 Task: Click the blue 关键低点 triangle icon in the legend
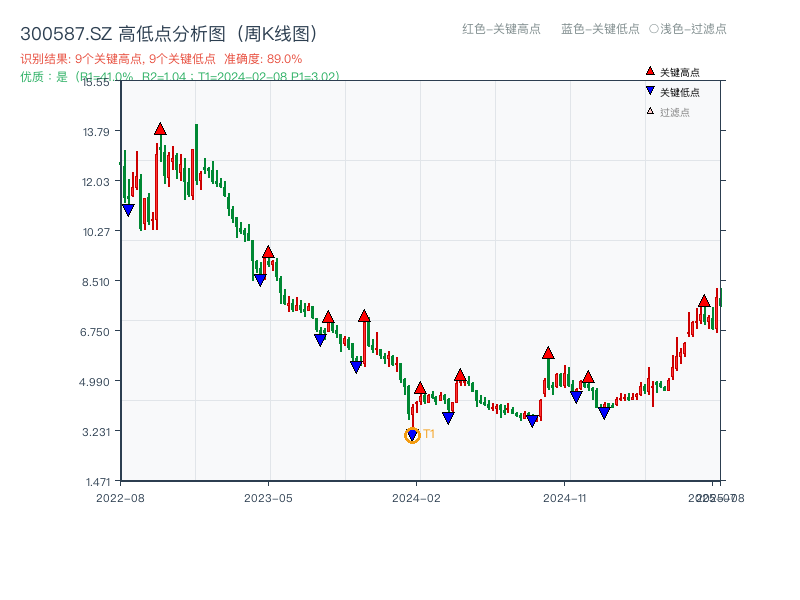pos(649,90)
